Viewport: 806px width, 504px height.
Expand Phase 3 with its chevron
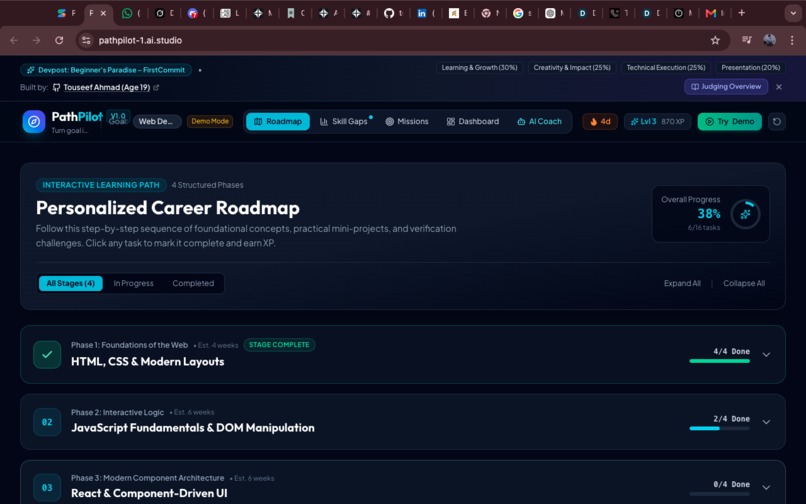coord(766,487)
